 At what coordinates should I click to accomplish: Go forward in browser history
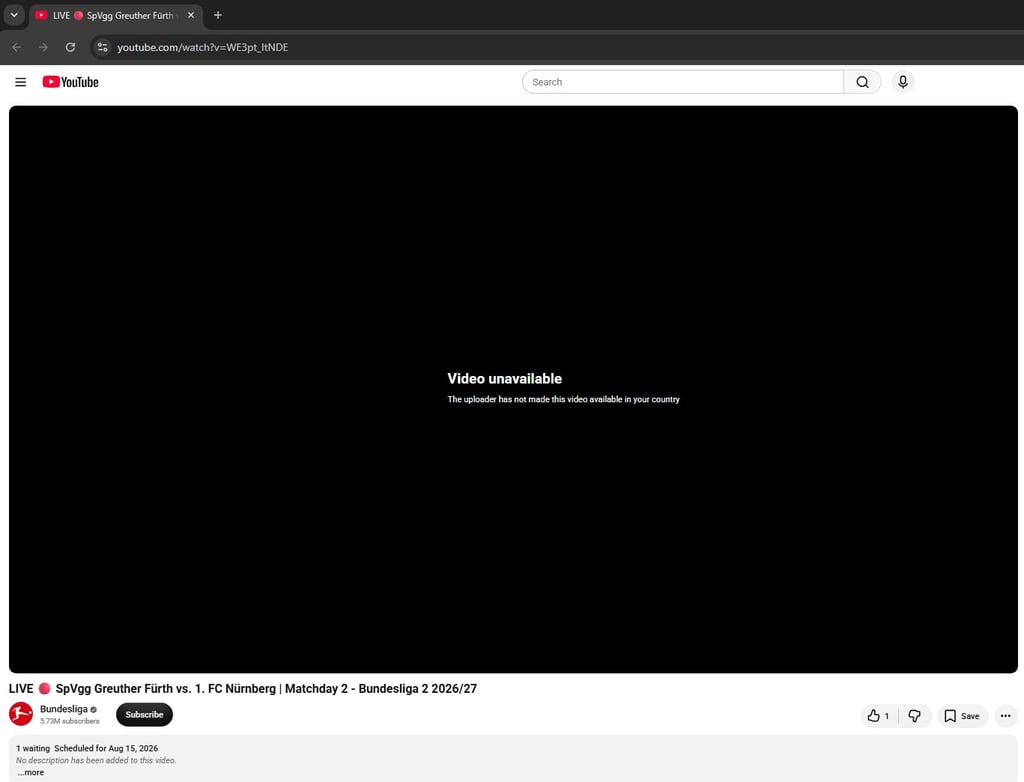(x=43, y=47)
